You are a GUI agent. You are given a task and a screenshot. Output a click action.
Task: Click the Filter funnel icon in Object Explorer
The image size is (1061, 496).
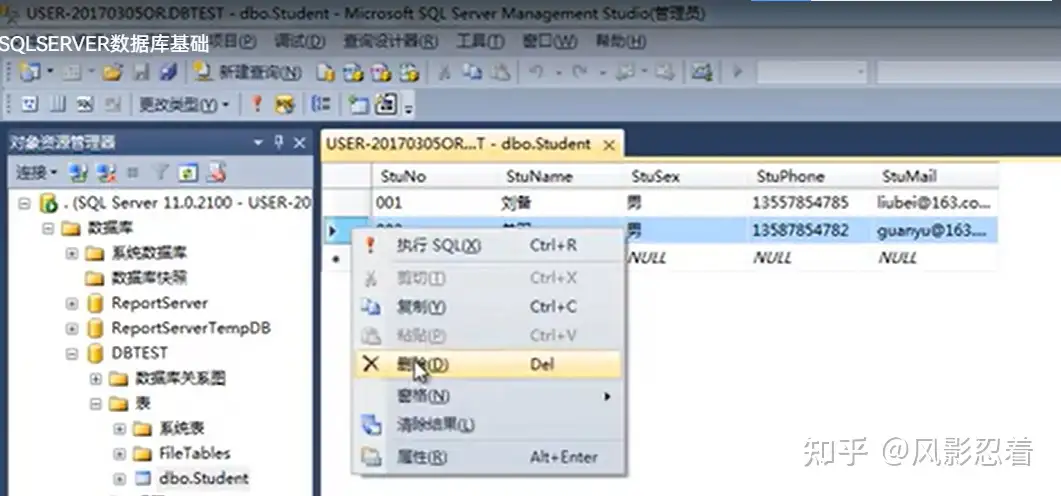tap(160, 173)
